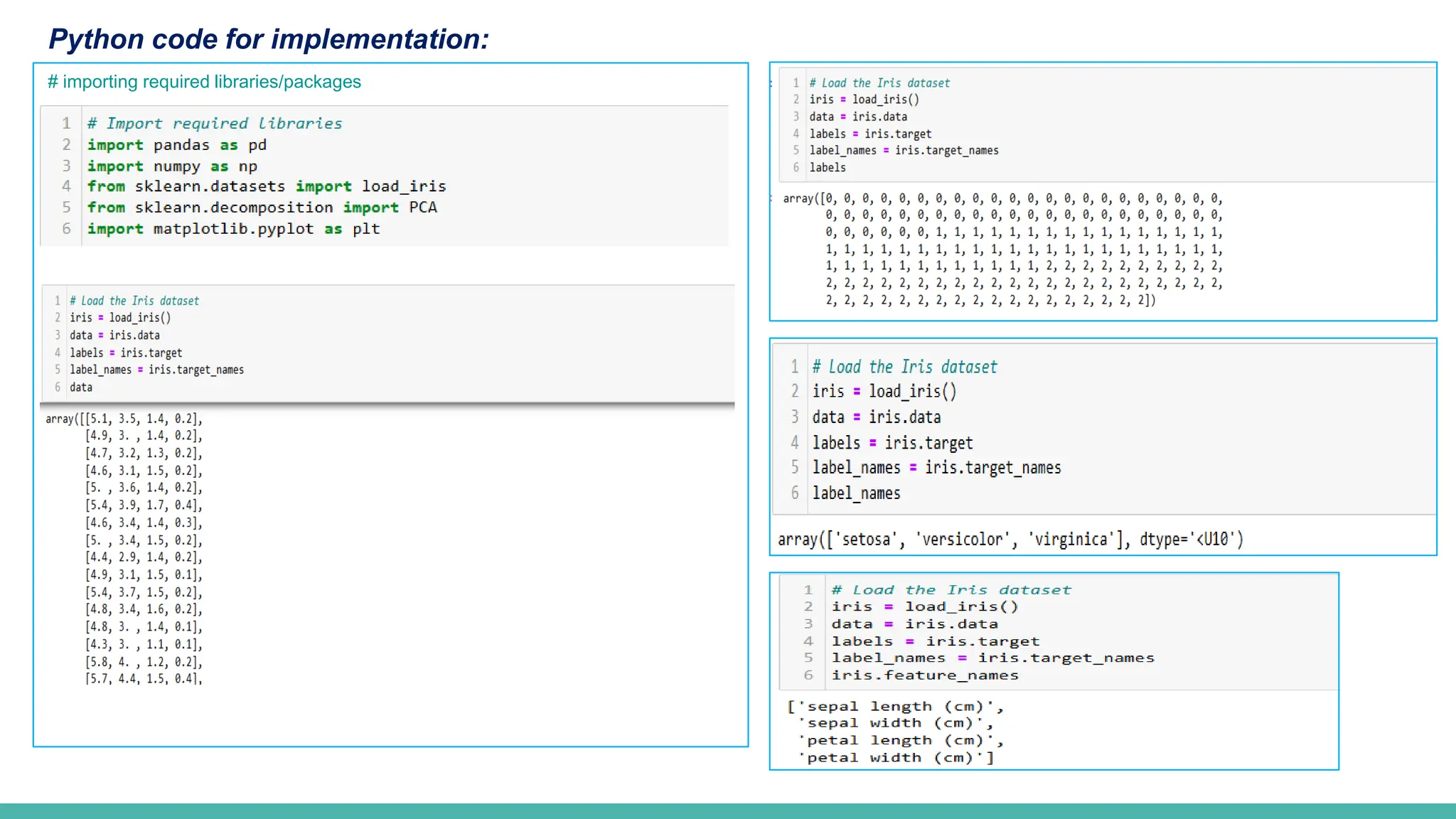This screenshot has height=819, width=1456.
Task: Click the 'setosa', 'versicolor', 'virginica' array output
Action: (x=1010, y=540)
